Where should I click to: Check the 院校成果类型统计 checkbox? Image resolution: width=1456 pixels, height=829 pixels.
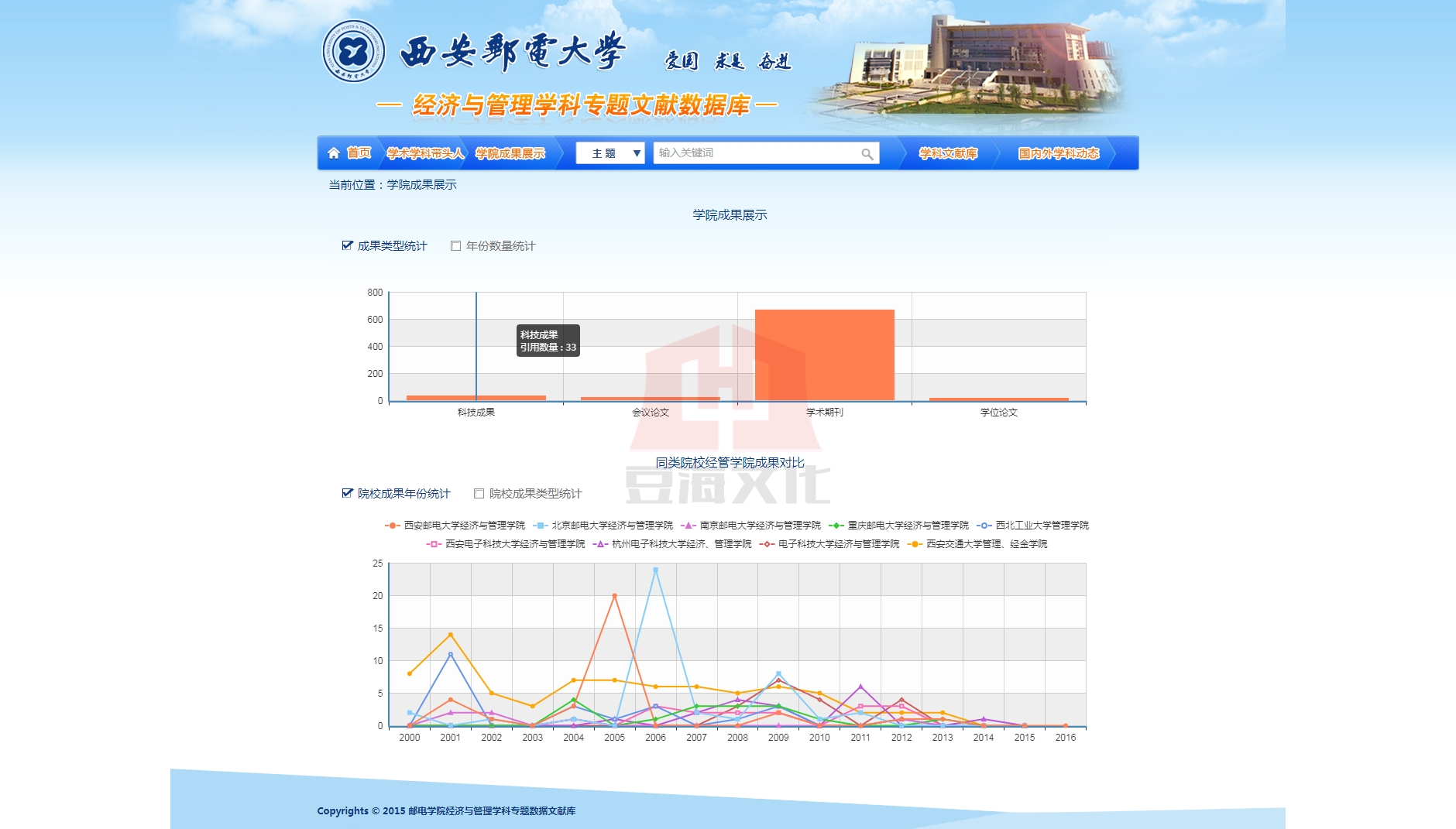click(479, 494)
